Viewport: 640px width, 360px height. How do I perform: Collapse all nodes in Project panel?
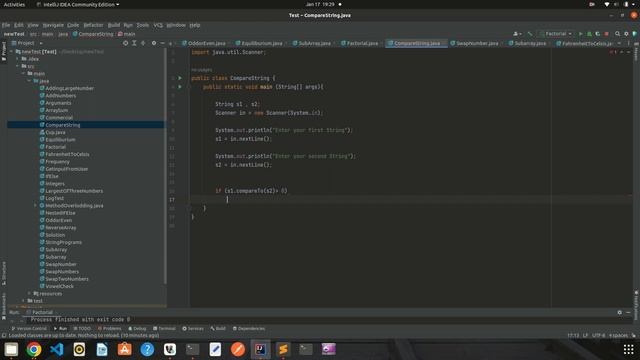pyautogui.click(x=143, y=43)
